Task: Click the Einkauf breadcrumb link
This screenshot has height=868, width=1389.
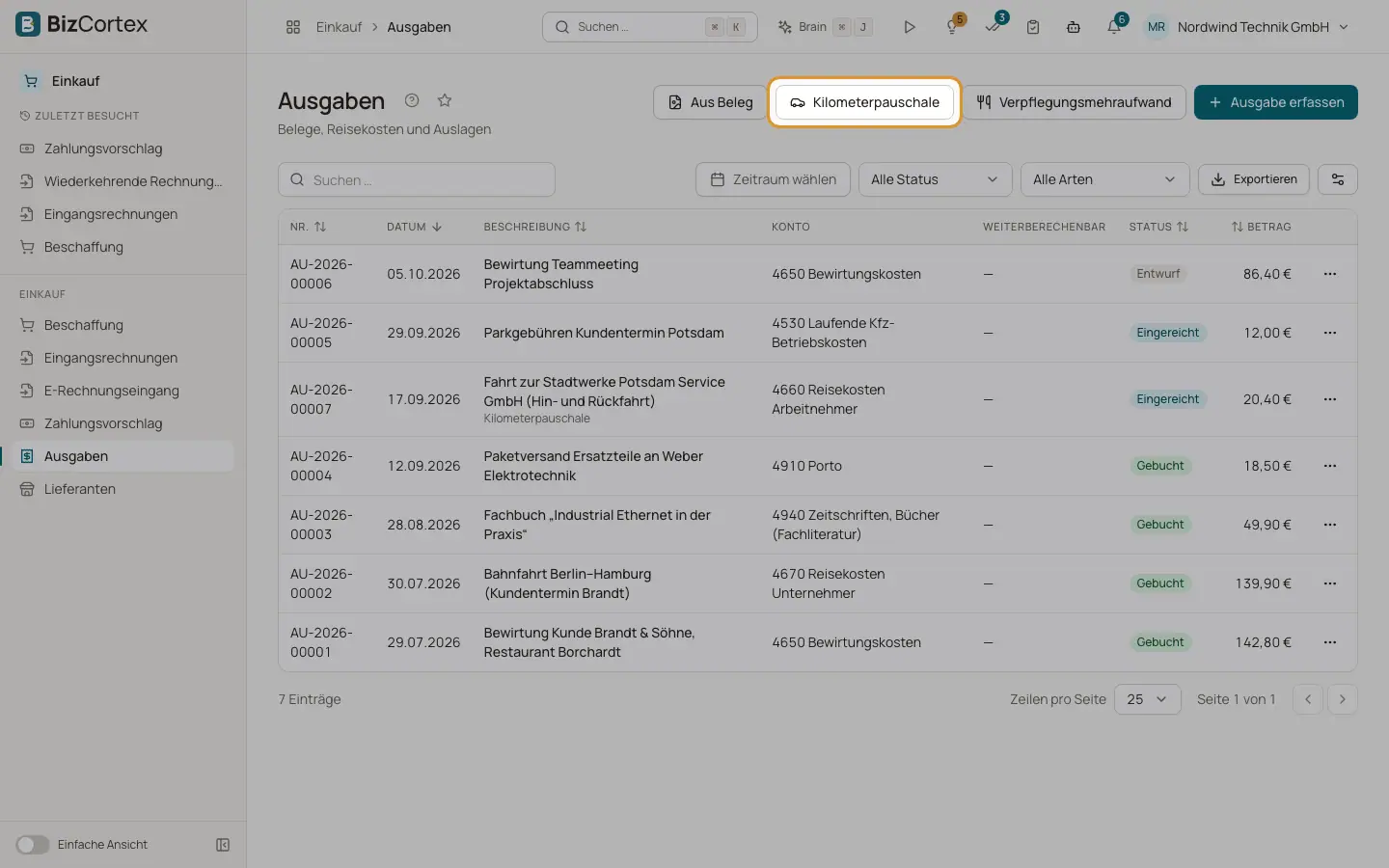Action: pyautogui.click(x=339, y=27)
